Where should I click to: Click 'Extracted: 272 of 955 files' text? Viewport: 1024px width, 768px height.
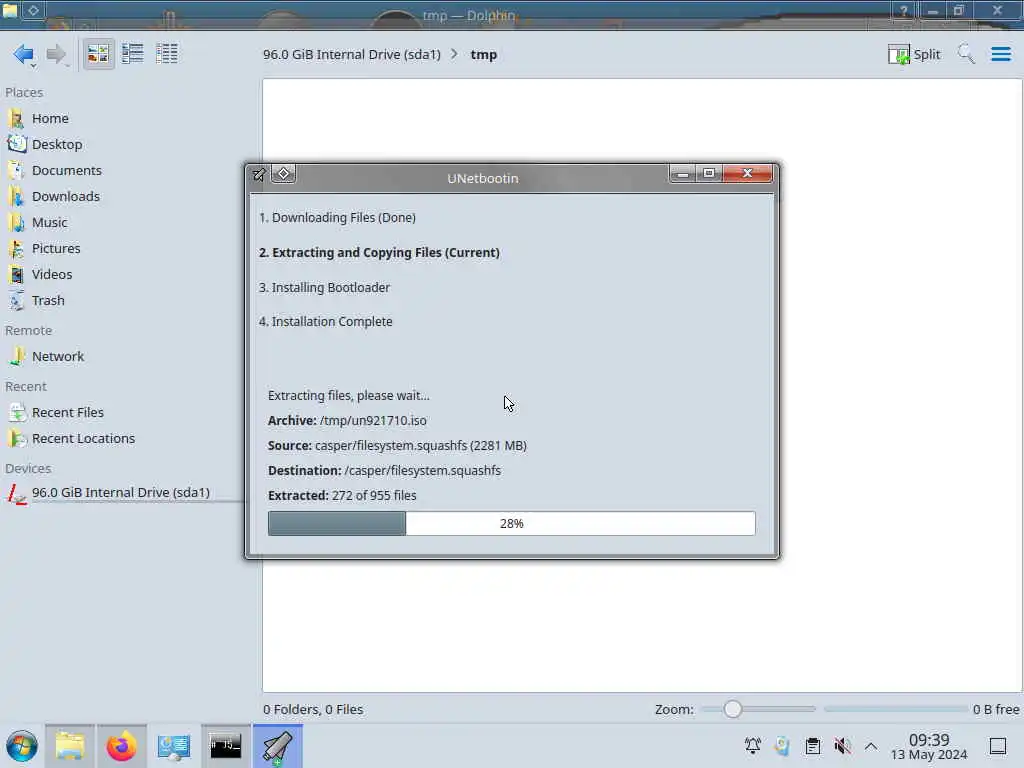[x=342, y=495]
